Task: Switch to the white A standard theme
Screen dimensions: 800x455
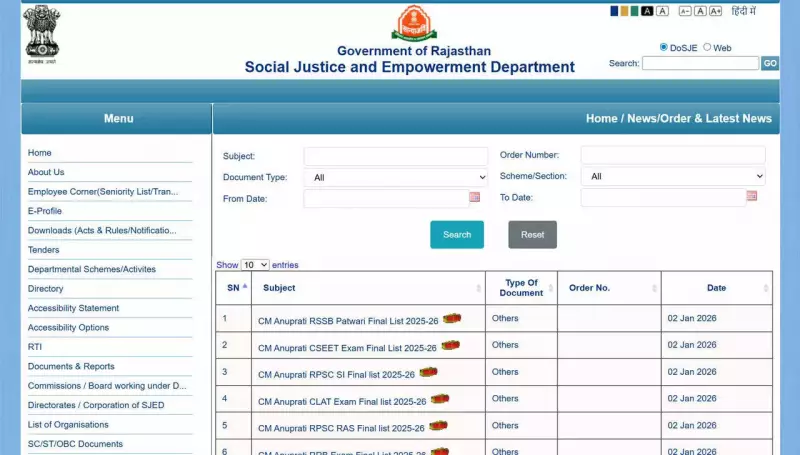Action: click(x=662, y=11)
